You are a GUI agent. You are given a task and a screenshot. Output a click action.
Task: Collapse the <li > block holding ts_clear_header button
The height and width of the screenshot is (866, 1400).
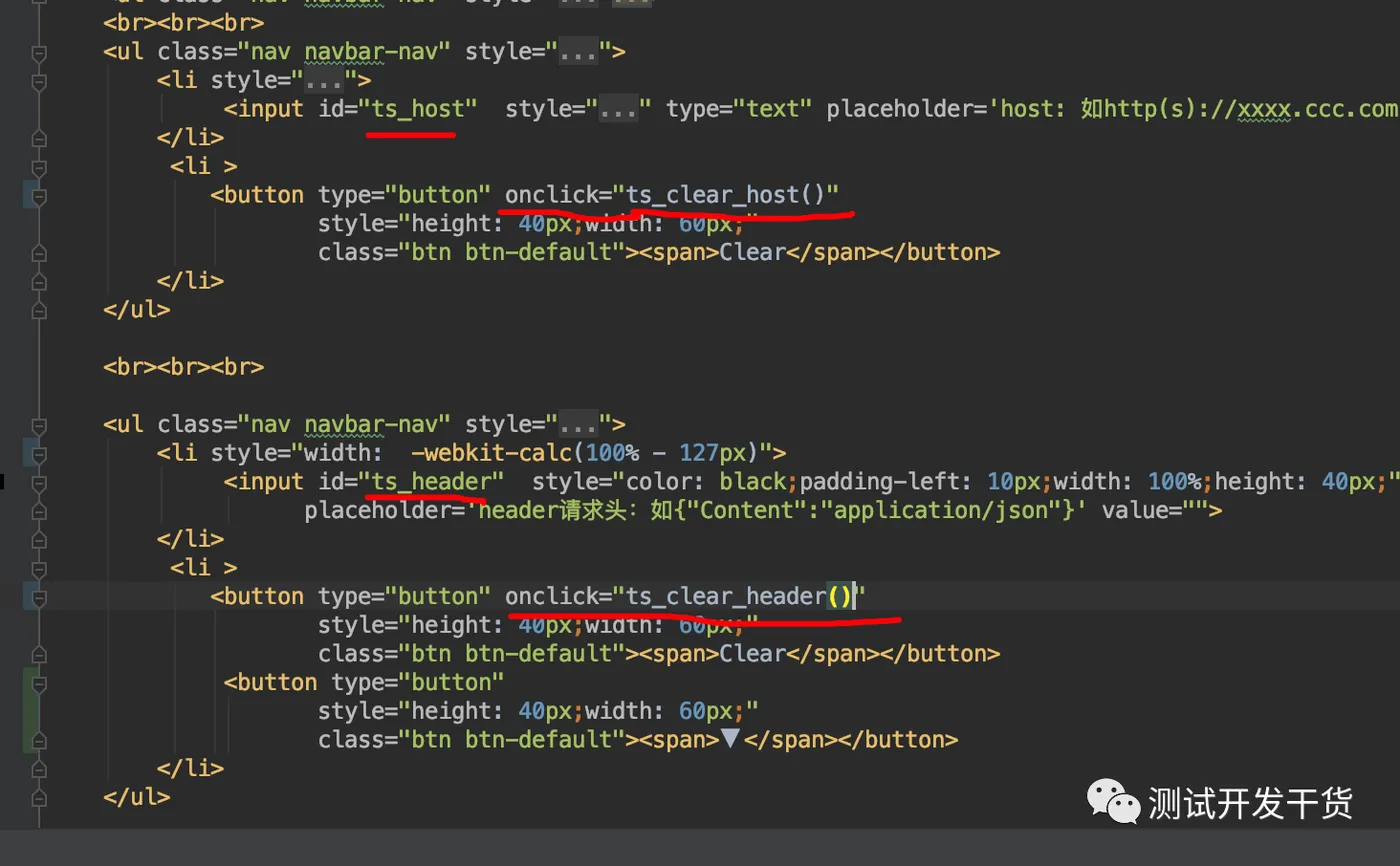pyautogui.click(x=39, y=569)
